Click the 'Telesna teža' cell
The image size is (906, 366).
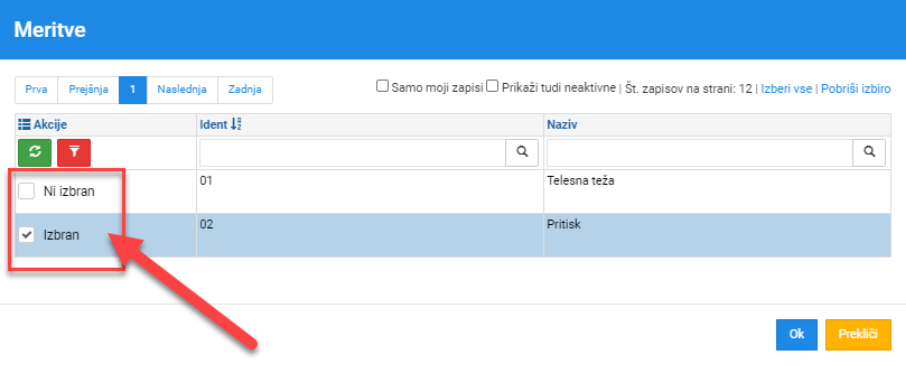[716, 191]
